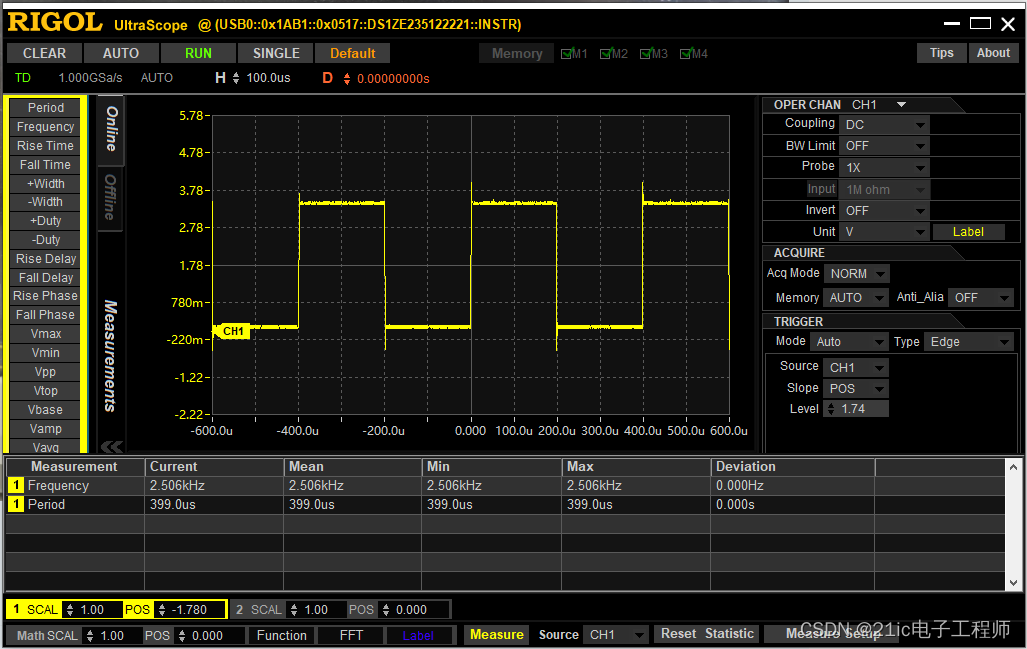Screen dimensions: 1027x649
Task: Click the blue Label button at bottom
Action: click(x=419, y=635)
